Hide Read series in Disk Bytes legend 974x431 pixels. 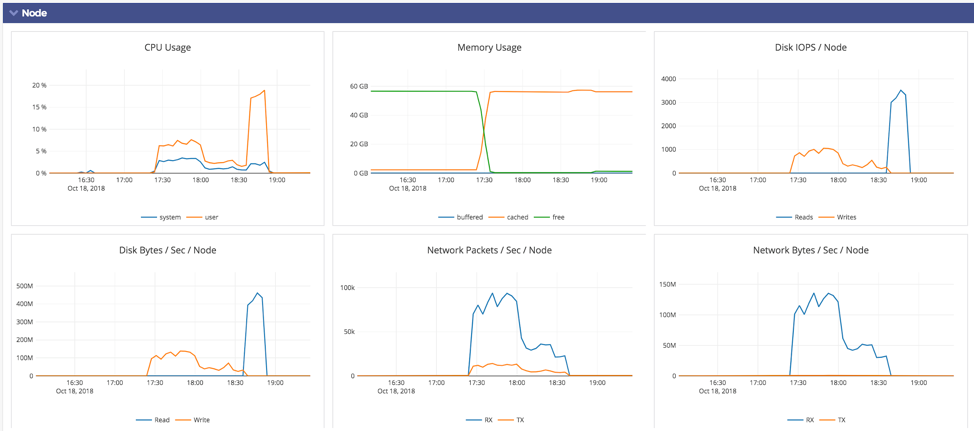tap(161, 420)
